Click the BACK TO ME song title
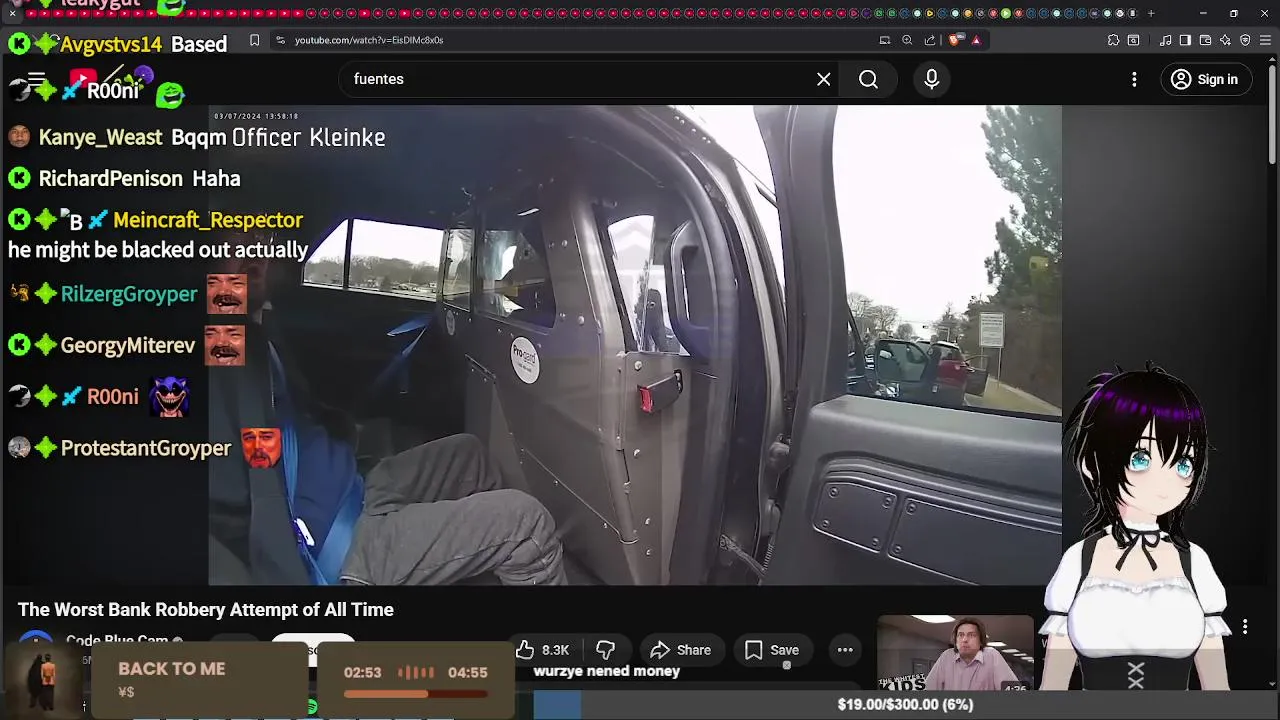Image resolution: width=1280 pixels, height=720 pixels. [171, 669]
